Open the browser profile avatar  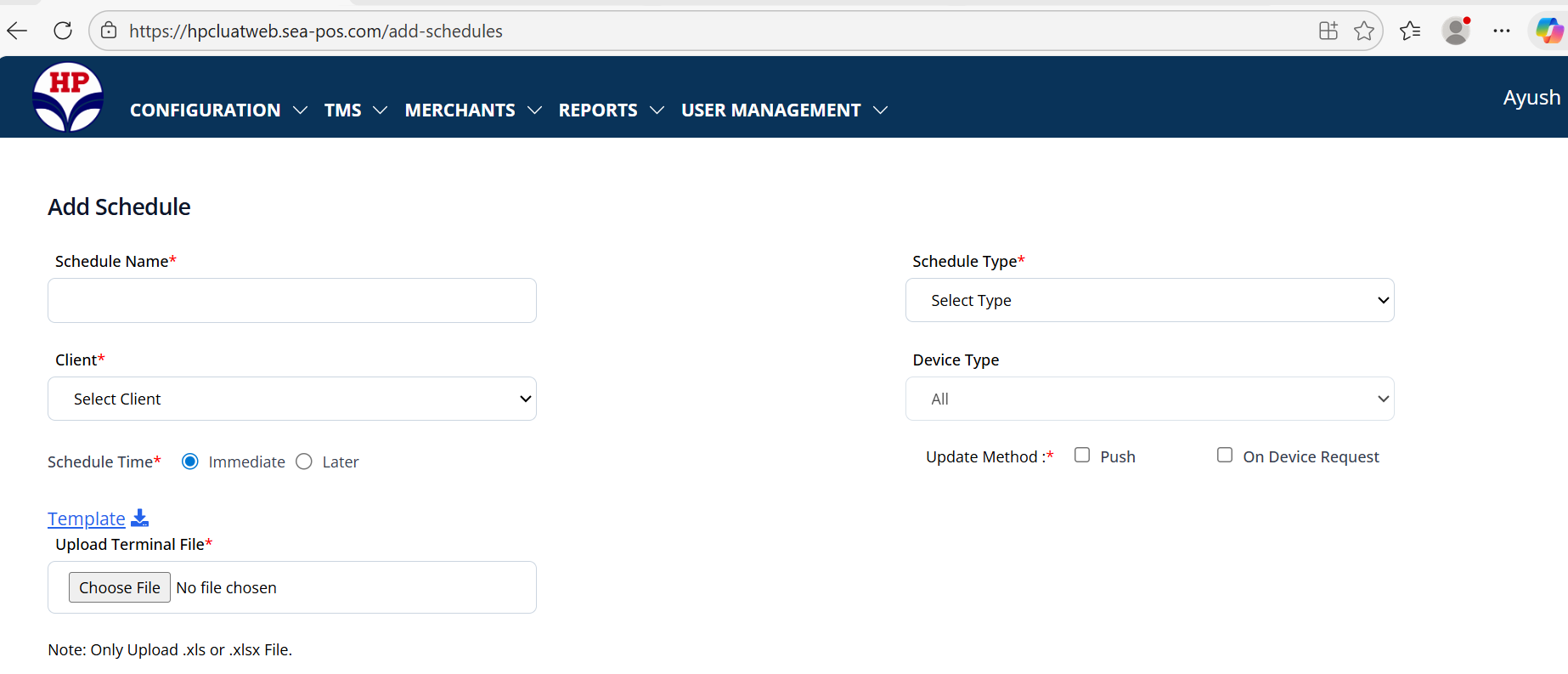click(x=1456, y=31)
